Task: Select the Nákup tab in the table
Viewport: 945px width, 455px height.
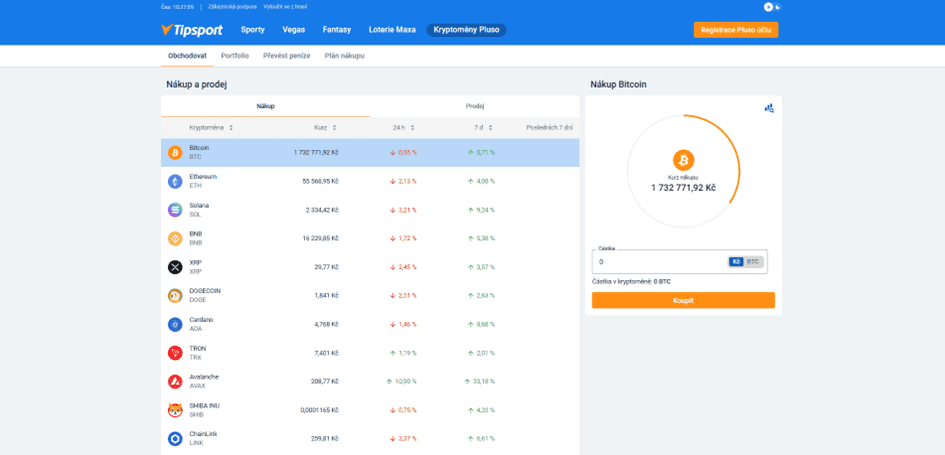Action: pos(266,106)
